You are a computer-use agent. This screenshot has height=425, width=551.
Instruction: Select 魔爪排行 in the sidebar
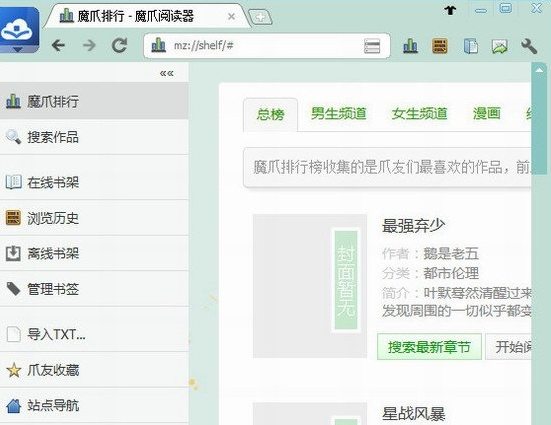pos(94,101)
